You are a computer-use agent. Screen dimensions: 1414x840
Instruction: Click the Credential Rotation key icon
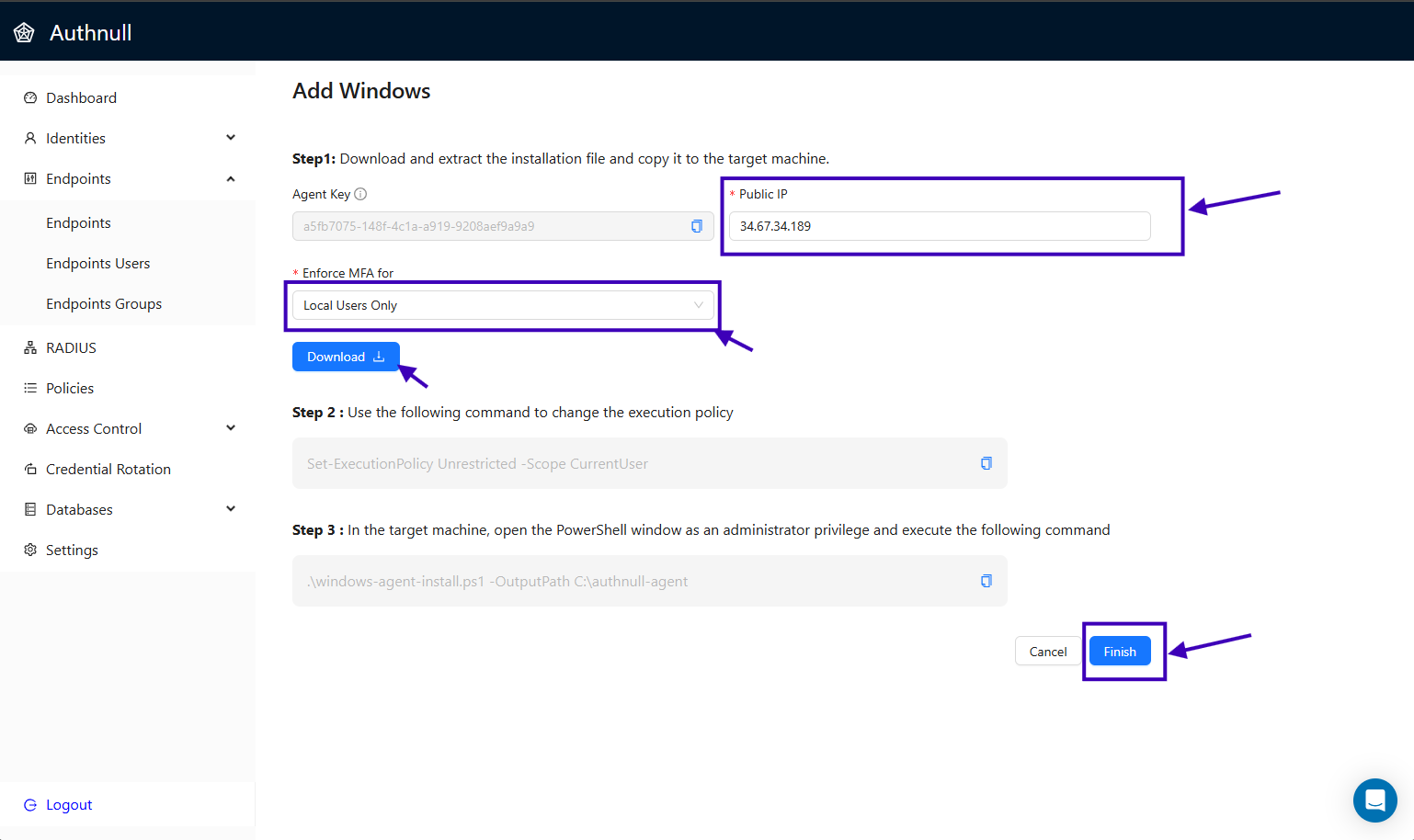30,469
